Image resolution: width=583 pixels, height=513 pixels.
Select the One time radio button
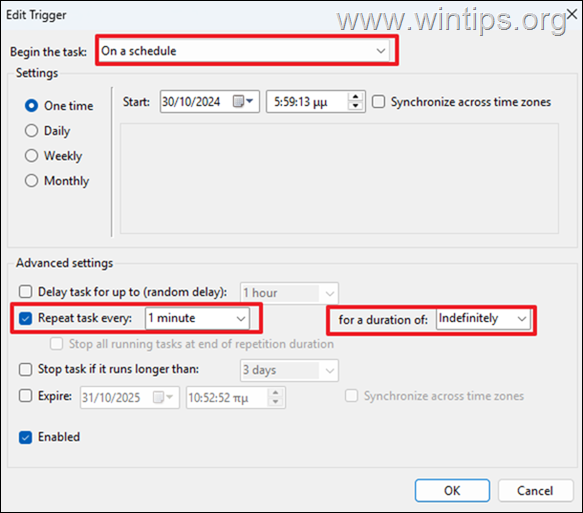pos(31,106)
